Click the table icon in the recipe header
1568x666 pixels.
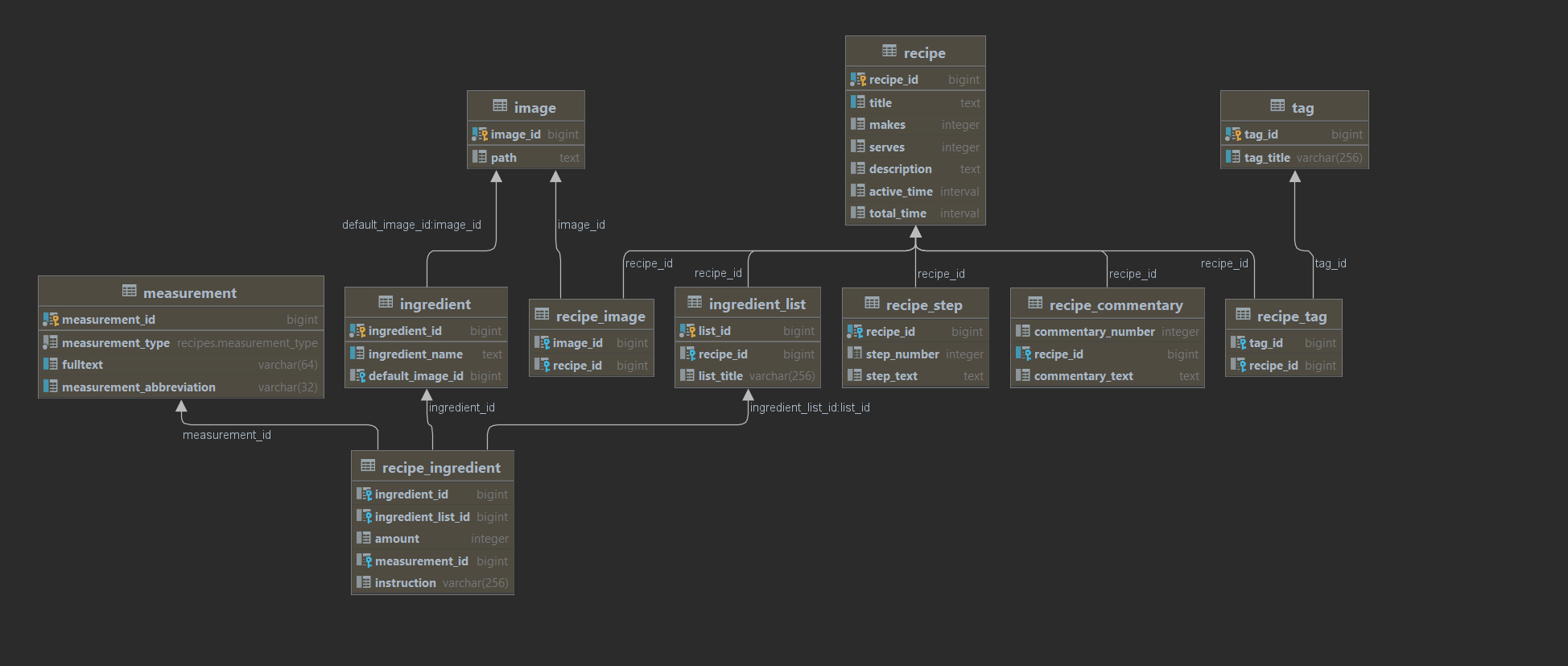[889, 51]
